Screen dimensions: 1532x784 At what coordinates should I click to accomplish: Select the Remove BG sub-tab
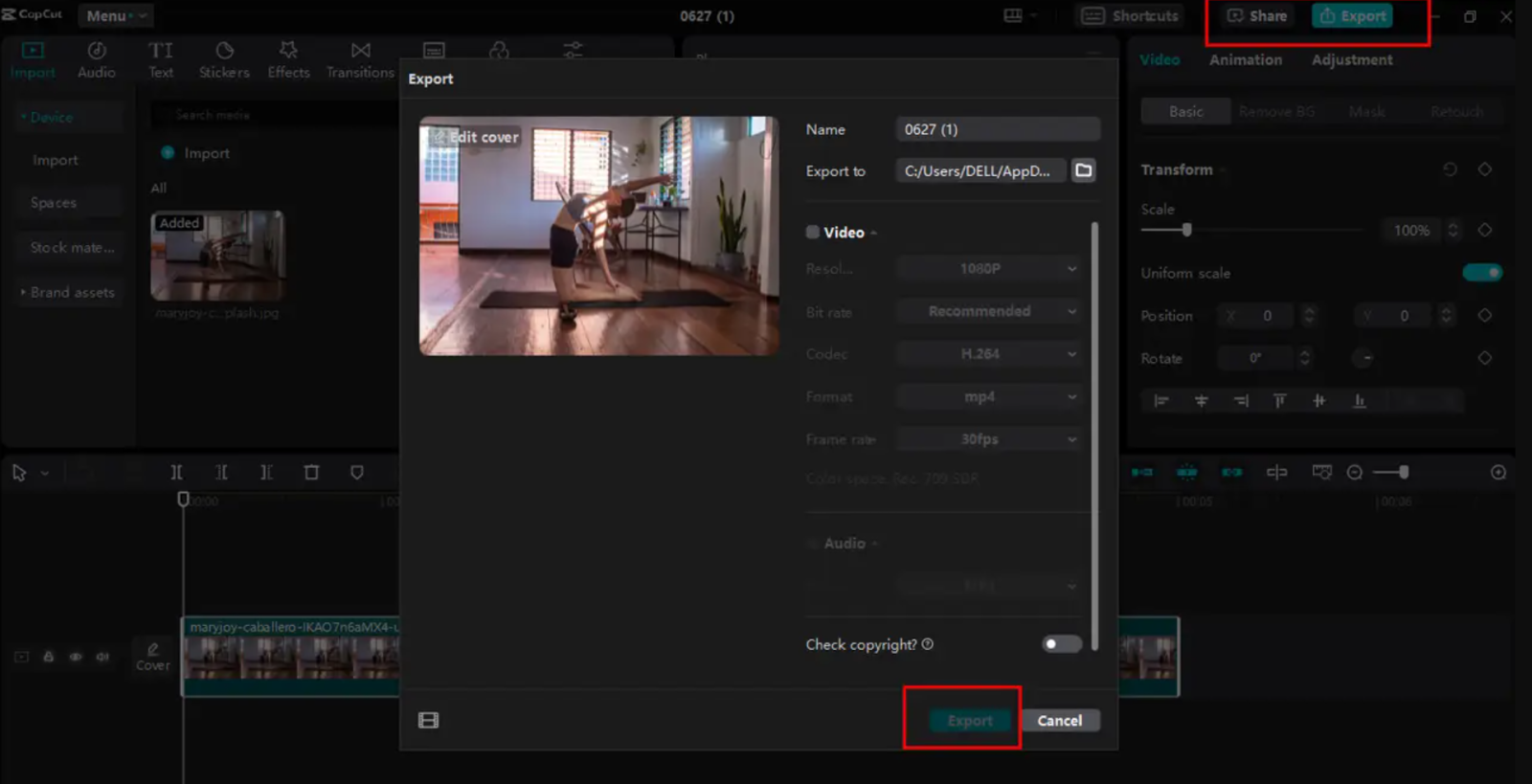coord(1276,111)
